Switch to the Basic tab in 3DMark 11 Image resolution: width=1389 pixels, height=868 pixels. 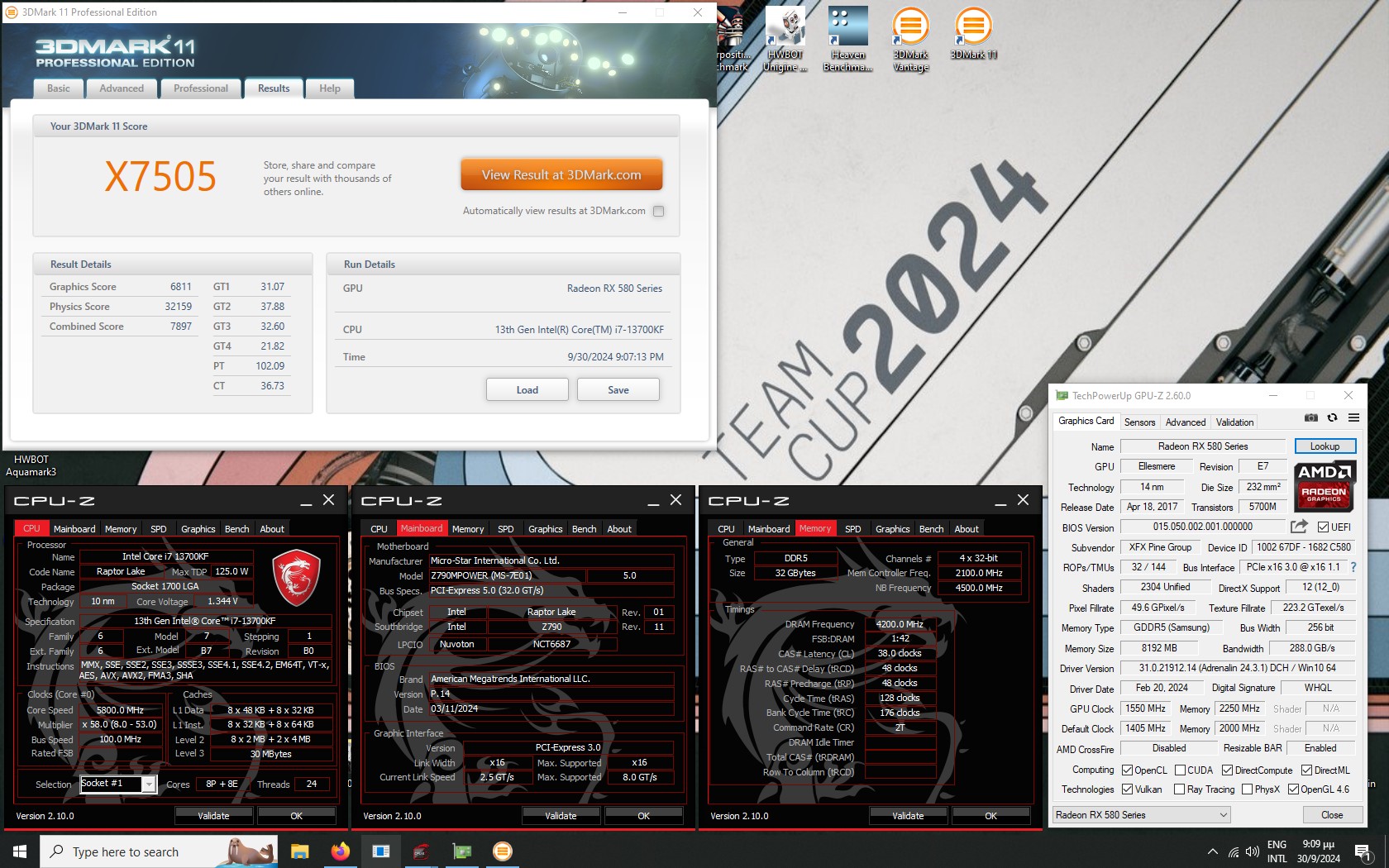(59, 88)
